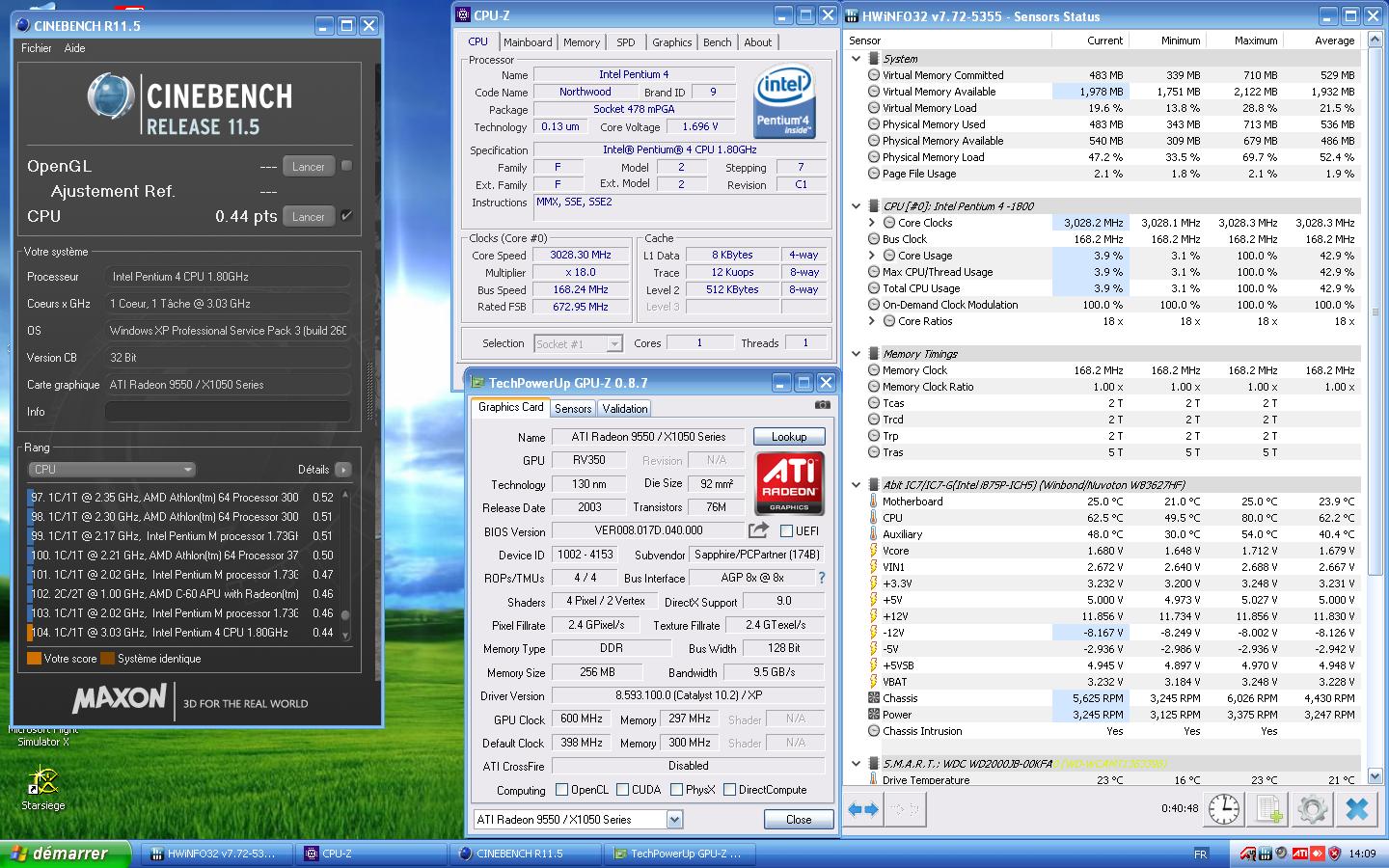
Task: Click the camera screenshot icon in GPU-Z
Action: tap(822, 406)
